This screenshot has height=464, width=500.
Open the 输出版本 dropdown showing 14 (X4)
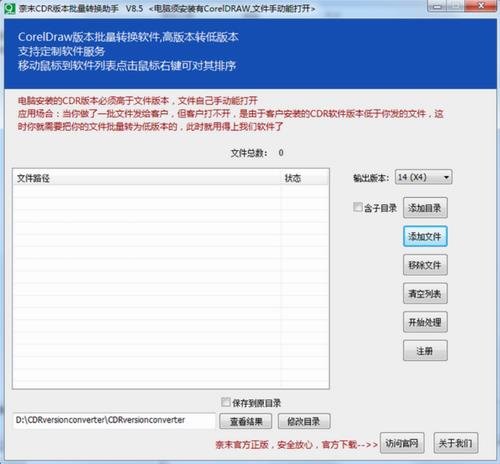pos(423,177)
